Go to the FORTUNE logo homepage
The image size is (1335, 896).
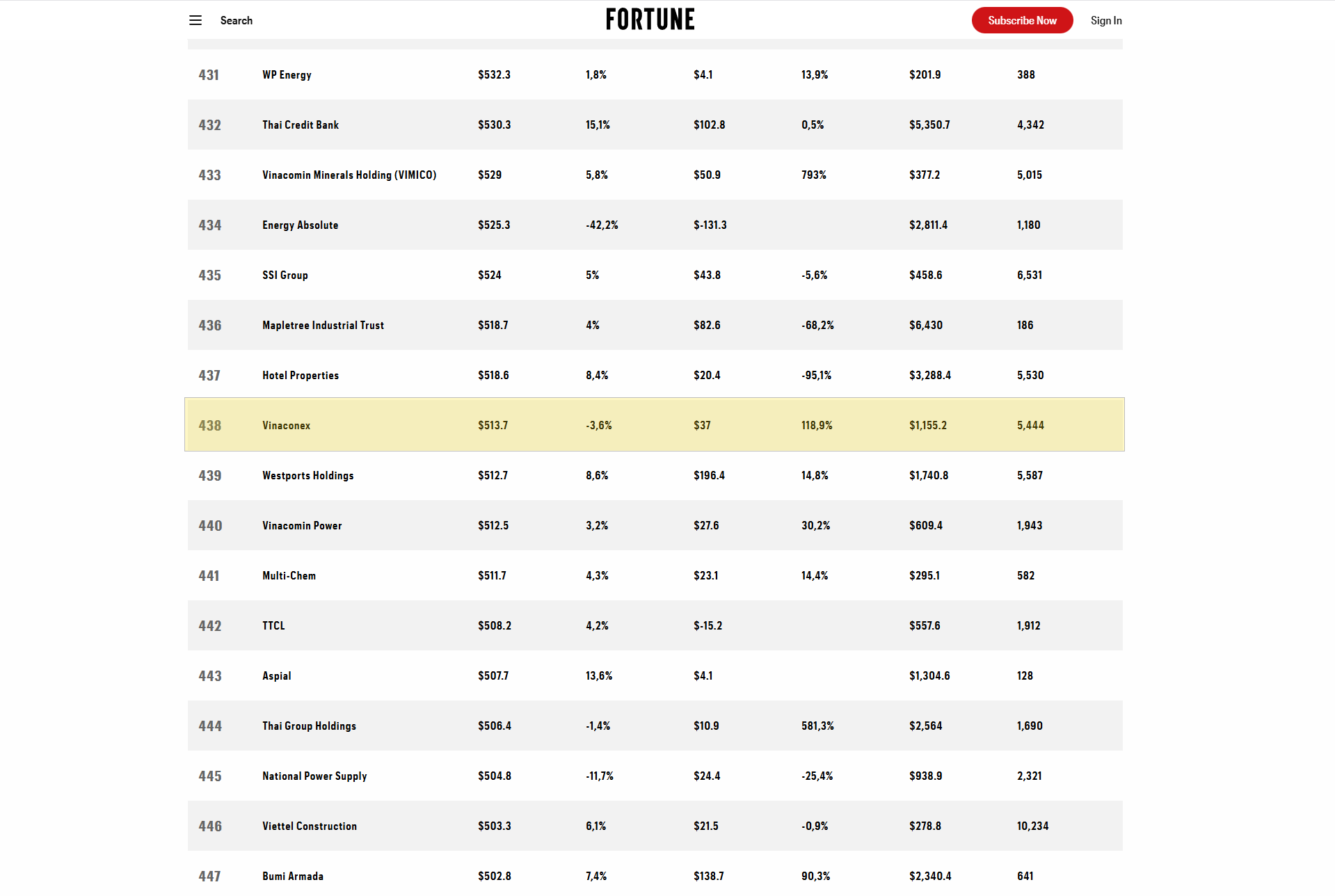[x=650, y=19]
